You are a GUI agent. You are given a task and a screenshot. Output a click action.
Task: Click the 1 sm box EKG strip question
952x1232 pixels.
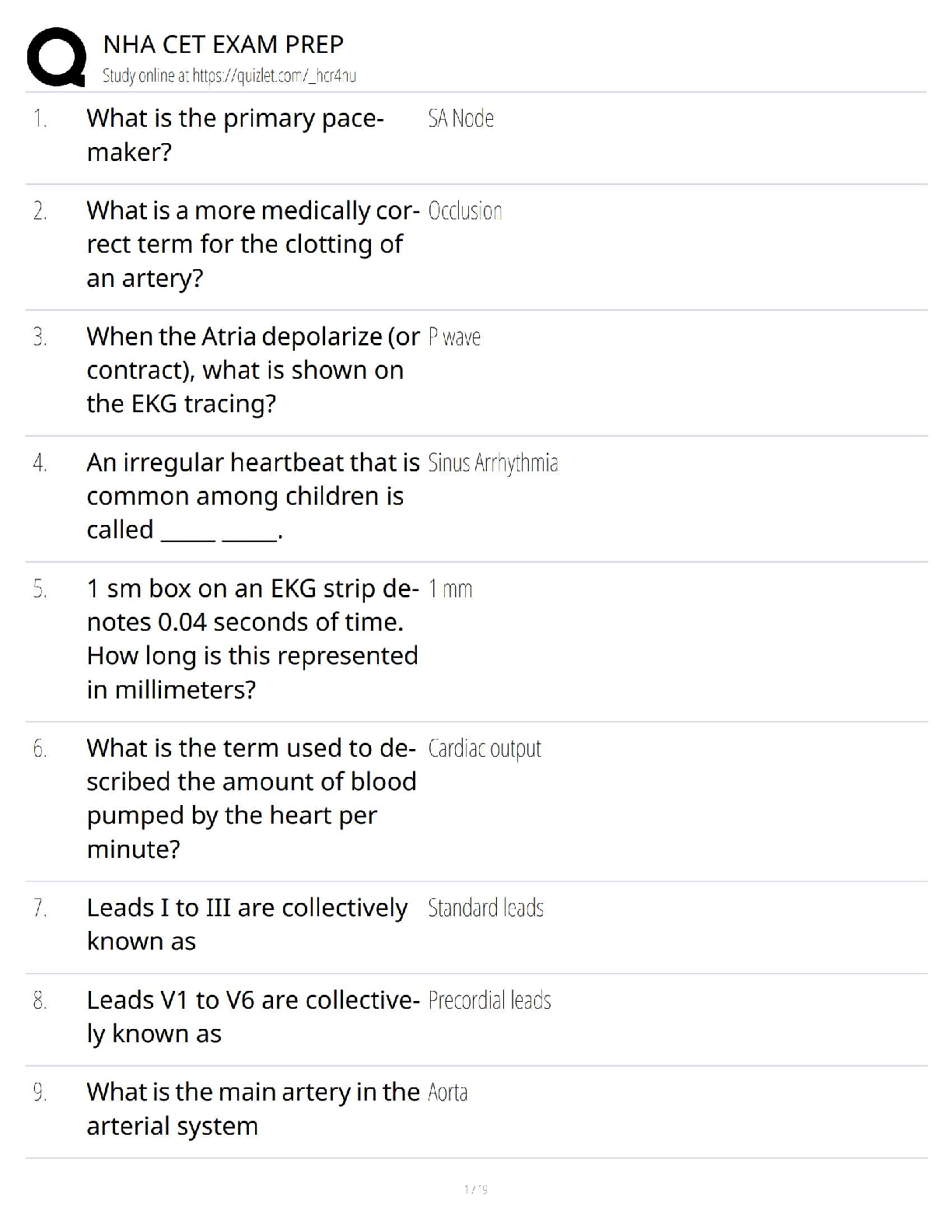pos(253,639)
